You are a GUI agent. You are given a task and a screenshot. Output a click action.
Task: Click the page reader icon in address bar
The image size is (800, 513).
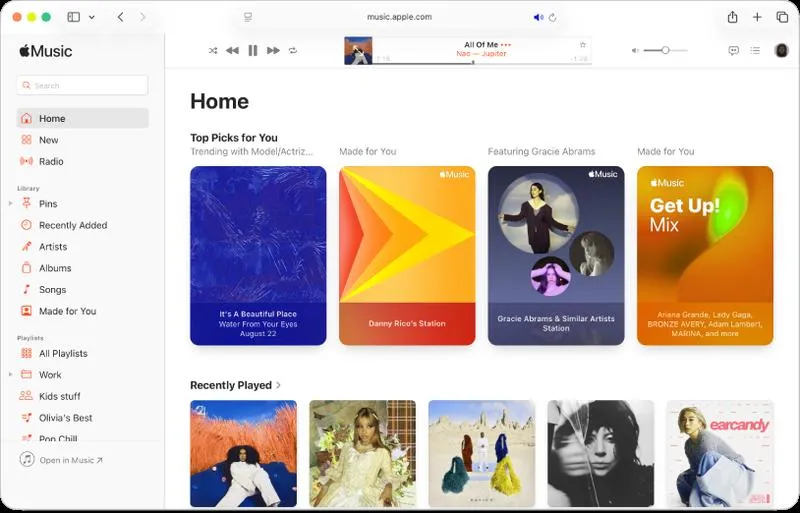[248, 17]
